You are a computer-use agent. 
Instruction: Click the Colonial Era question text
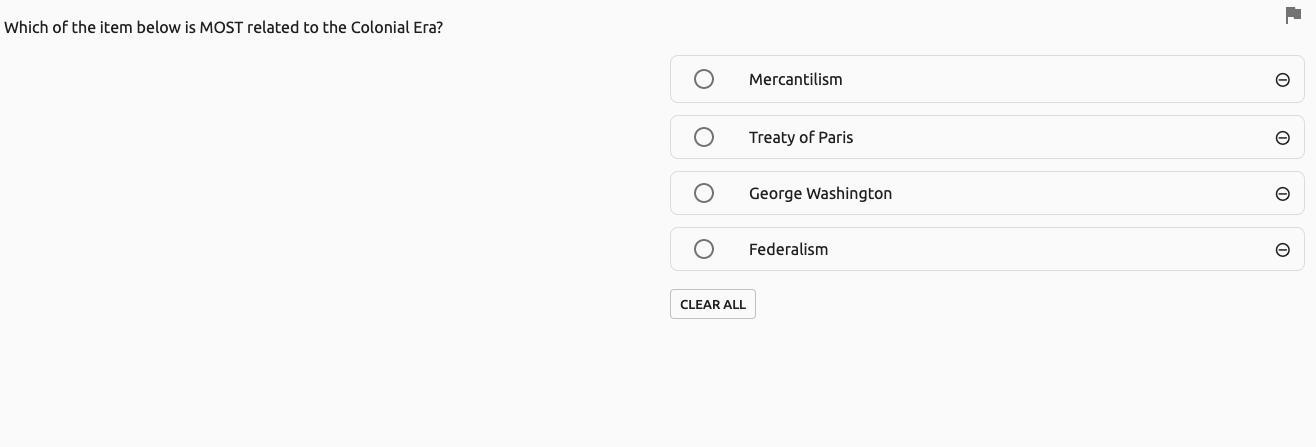point(223,28)
